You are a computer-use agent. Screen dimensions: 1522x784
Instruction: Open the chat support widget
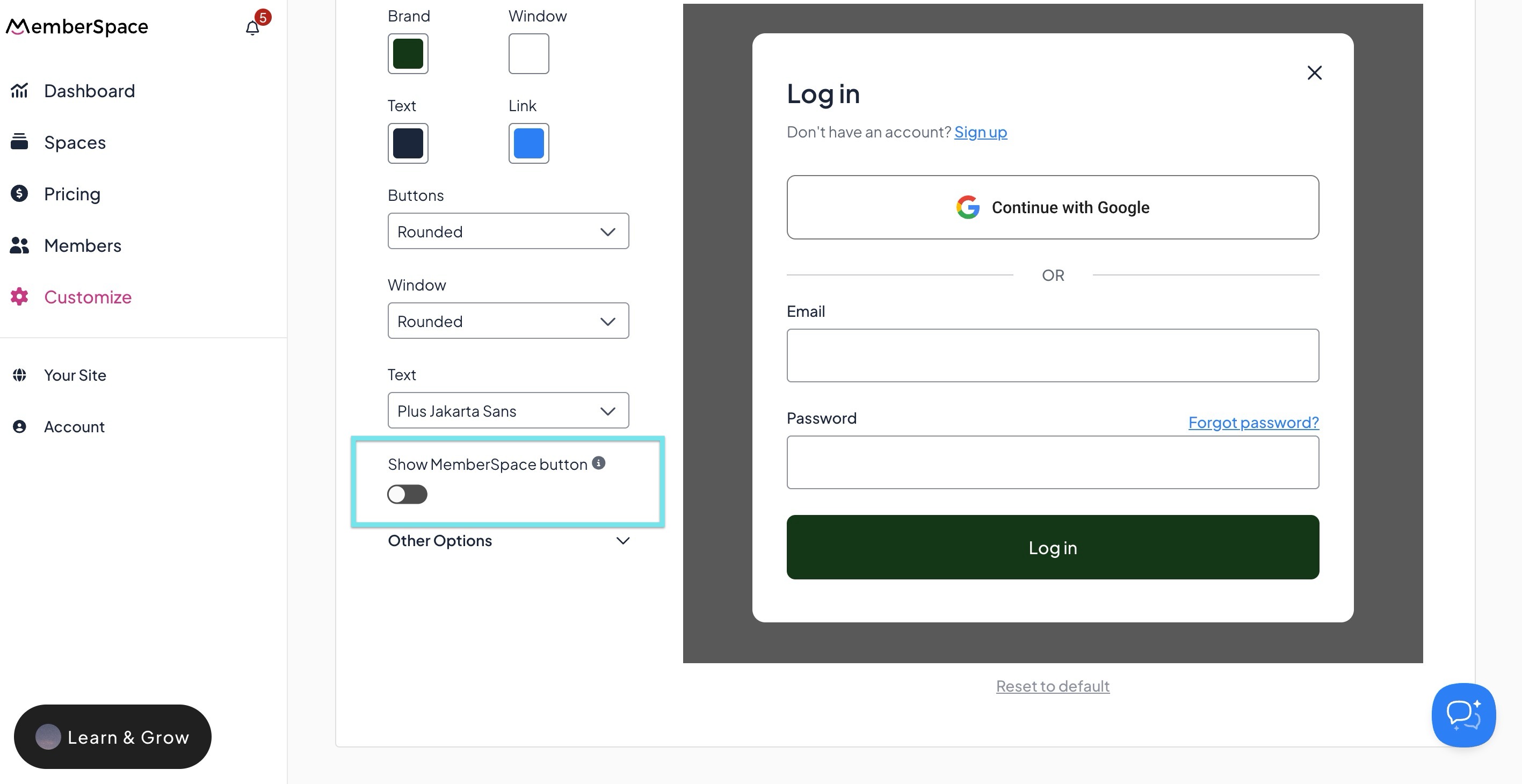[x=1463, y=715]
